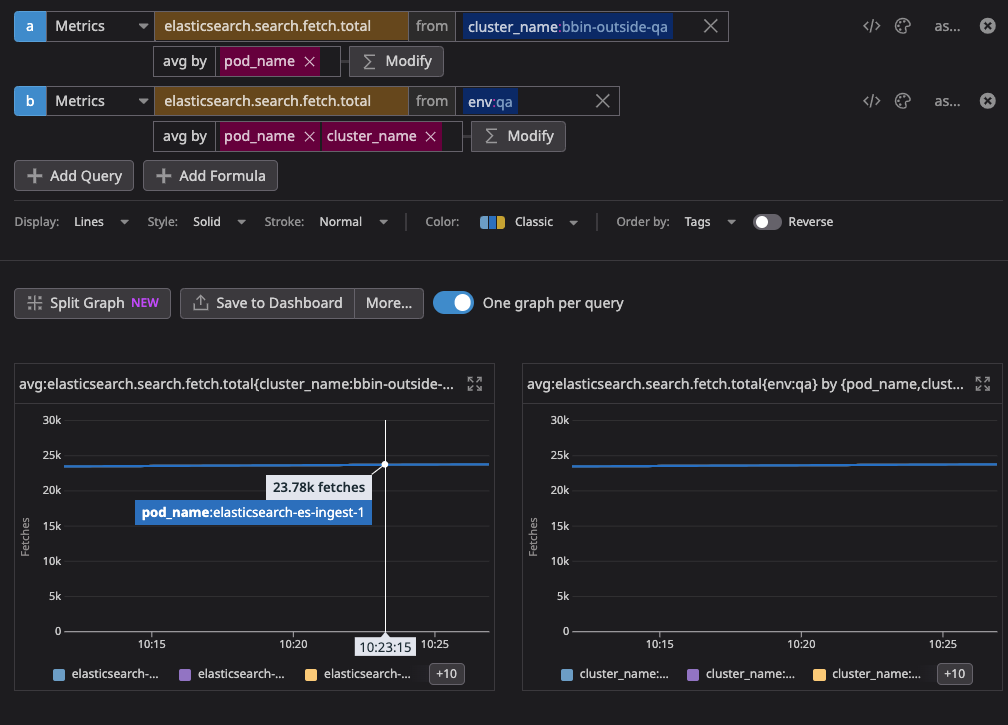Expand the left graph to fullscreen
Image resolution: width=1008 pixels, height=725 pixels.
pyautogui.click(x=475, y=384)
